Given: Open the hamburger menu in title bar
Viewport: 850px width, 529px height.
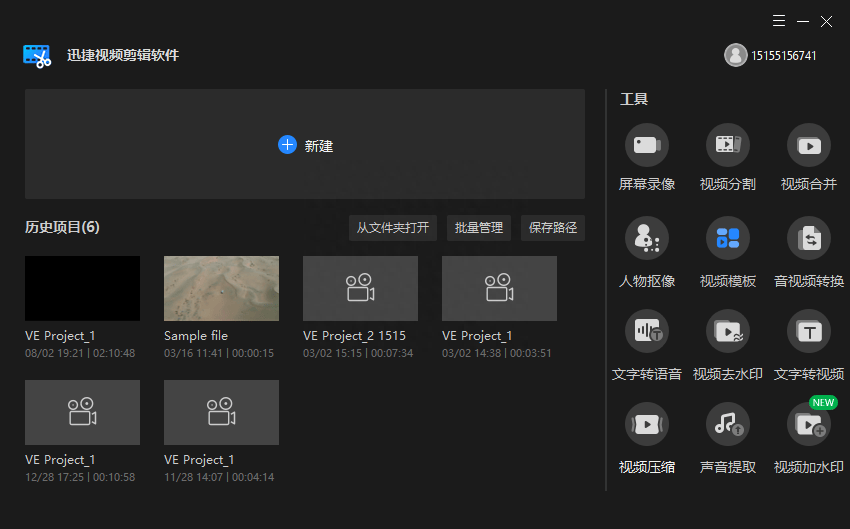Looking at the screenshot, I should tap(779, 21).
